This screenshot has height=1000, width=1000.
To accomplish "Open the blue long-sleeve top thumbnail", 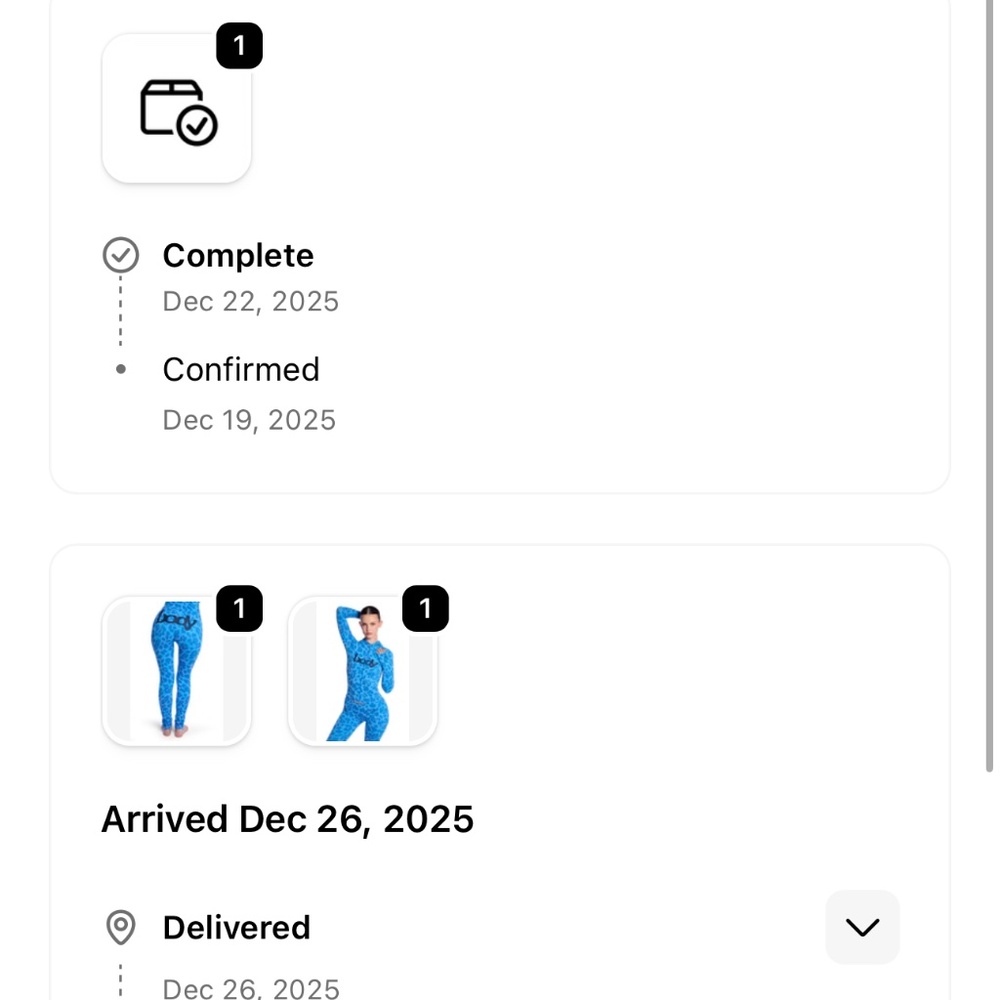I will coord(362,672).
